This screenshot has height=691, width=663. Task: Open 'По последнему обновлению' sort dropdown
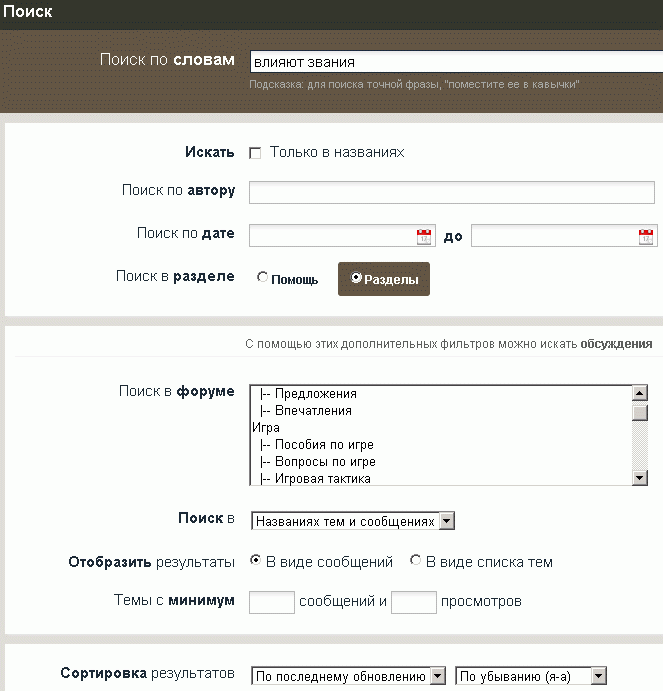(348, 676)
